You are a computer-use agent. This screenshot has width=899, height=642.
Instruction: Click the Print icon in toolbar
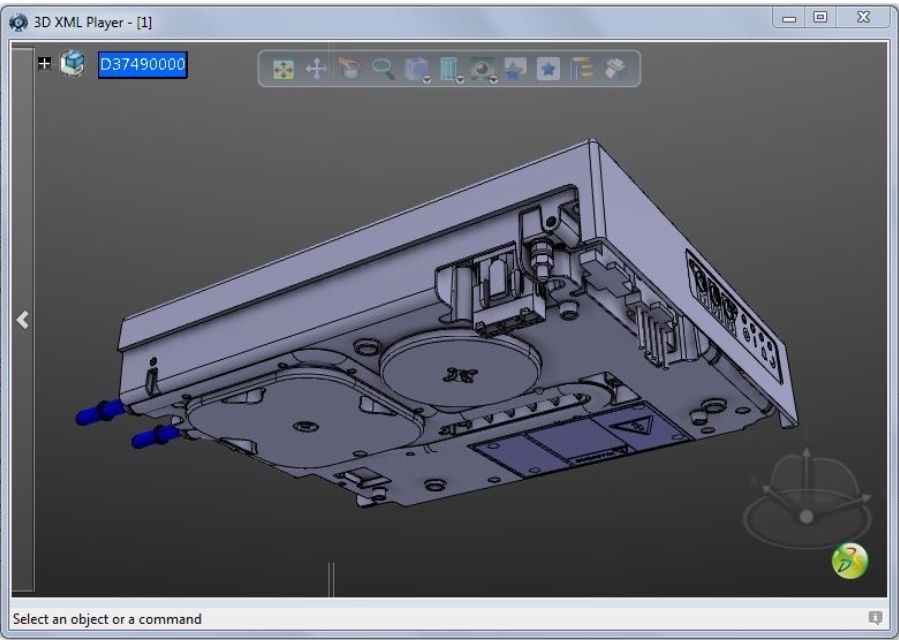click(616, 69)
